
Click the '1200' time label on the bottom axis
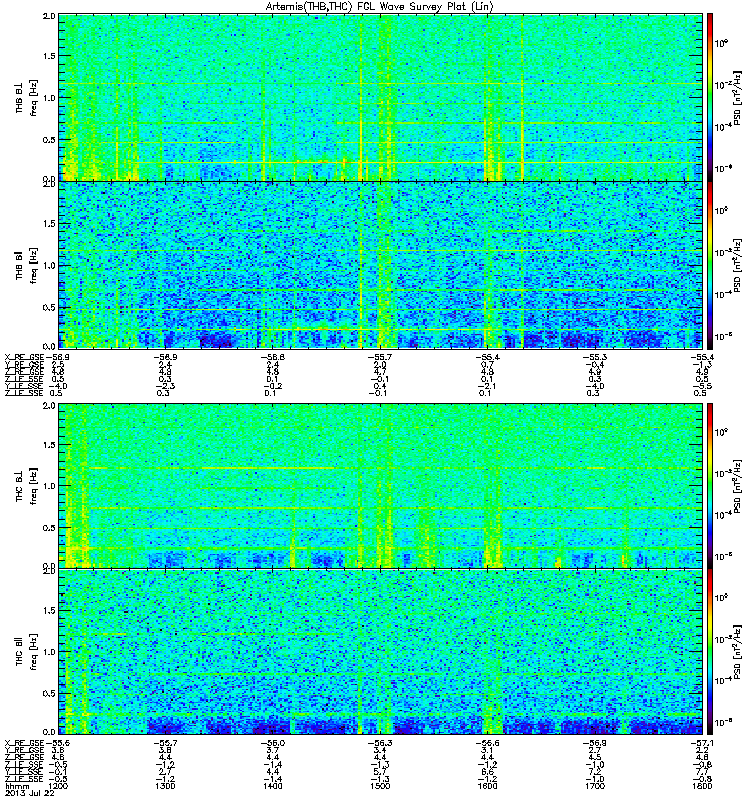point(59,786)
